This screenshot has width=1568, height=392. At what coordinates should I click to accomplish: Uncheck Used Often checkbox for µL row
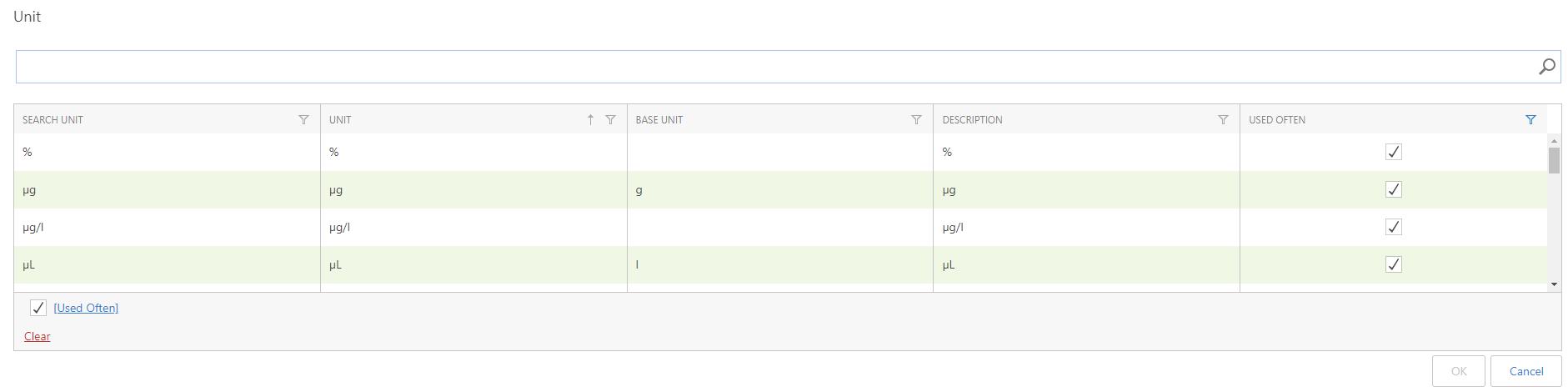point(1393,264)
